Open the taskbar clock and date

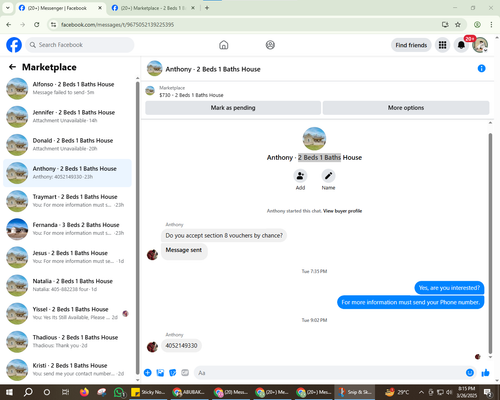click(467, 392)
